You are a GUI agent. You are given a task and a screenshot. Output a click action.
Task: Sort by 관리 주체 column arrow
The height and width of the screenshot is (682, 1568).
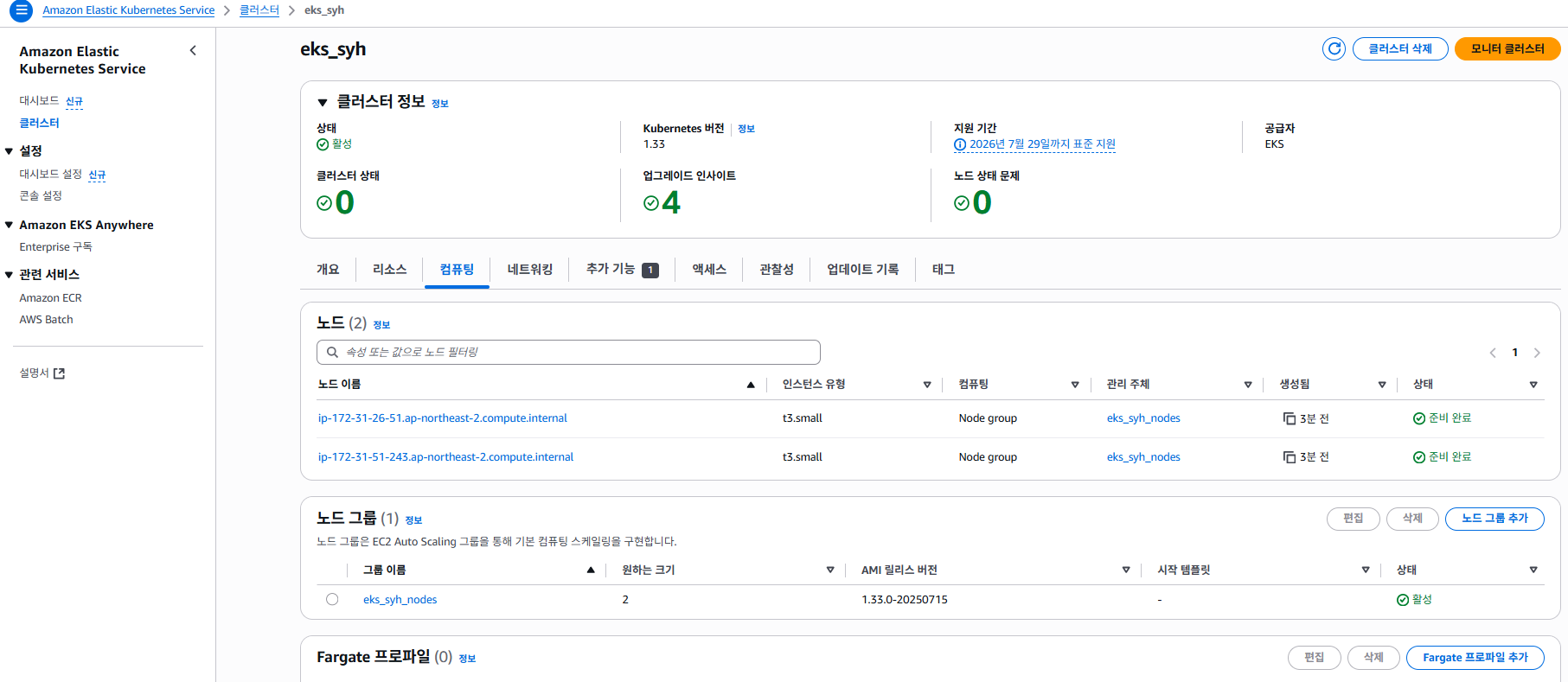(x=1248, y=385)
